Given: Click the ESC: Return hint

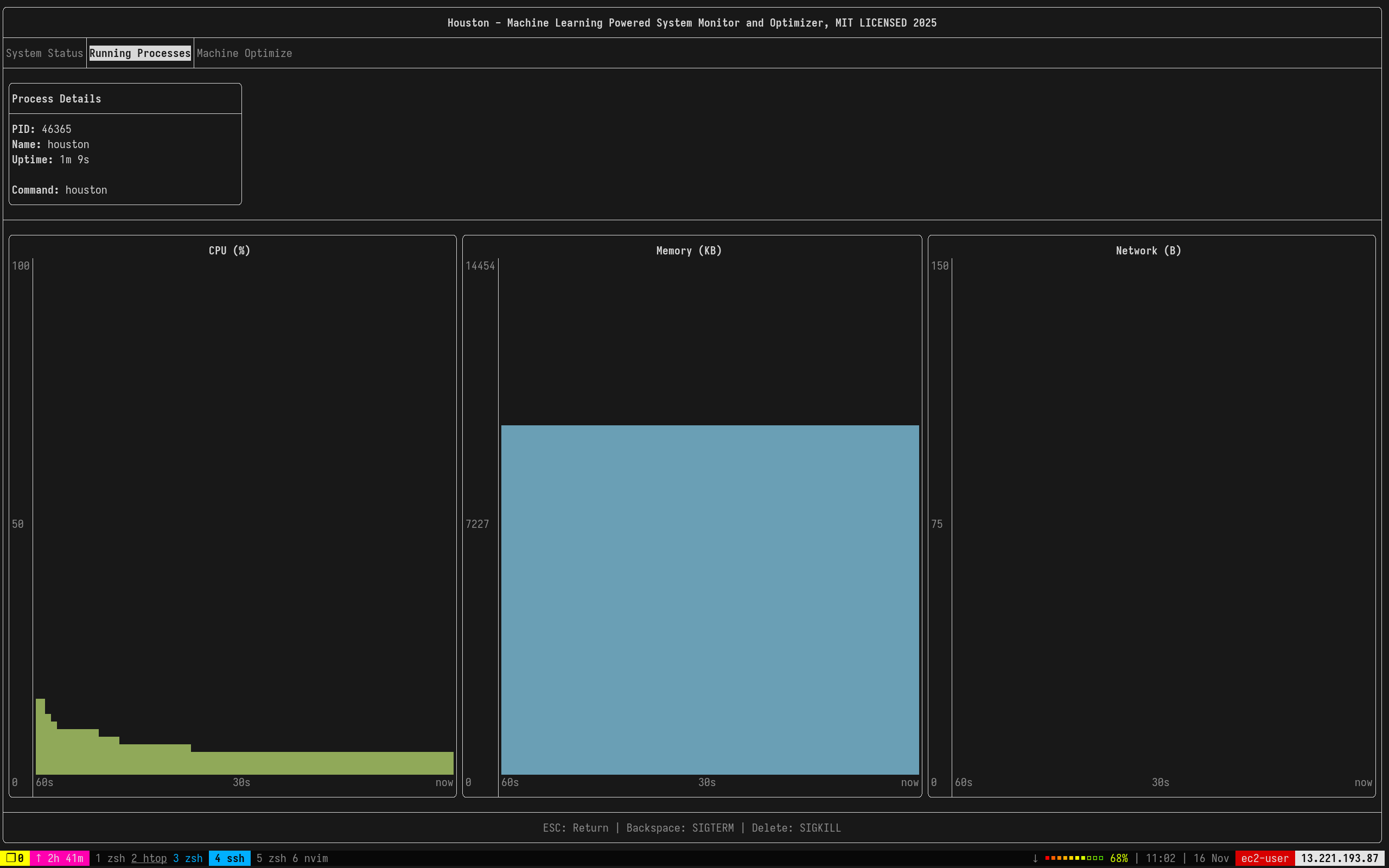Looking at the screenshot, I should [575, 828].
